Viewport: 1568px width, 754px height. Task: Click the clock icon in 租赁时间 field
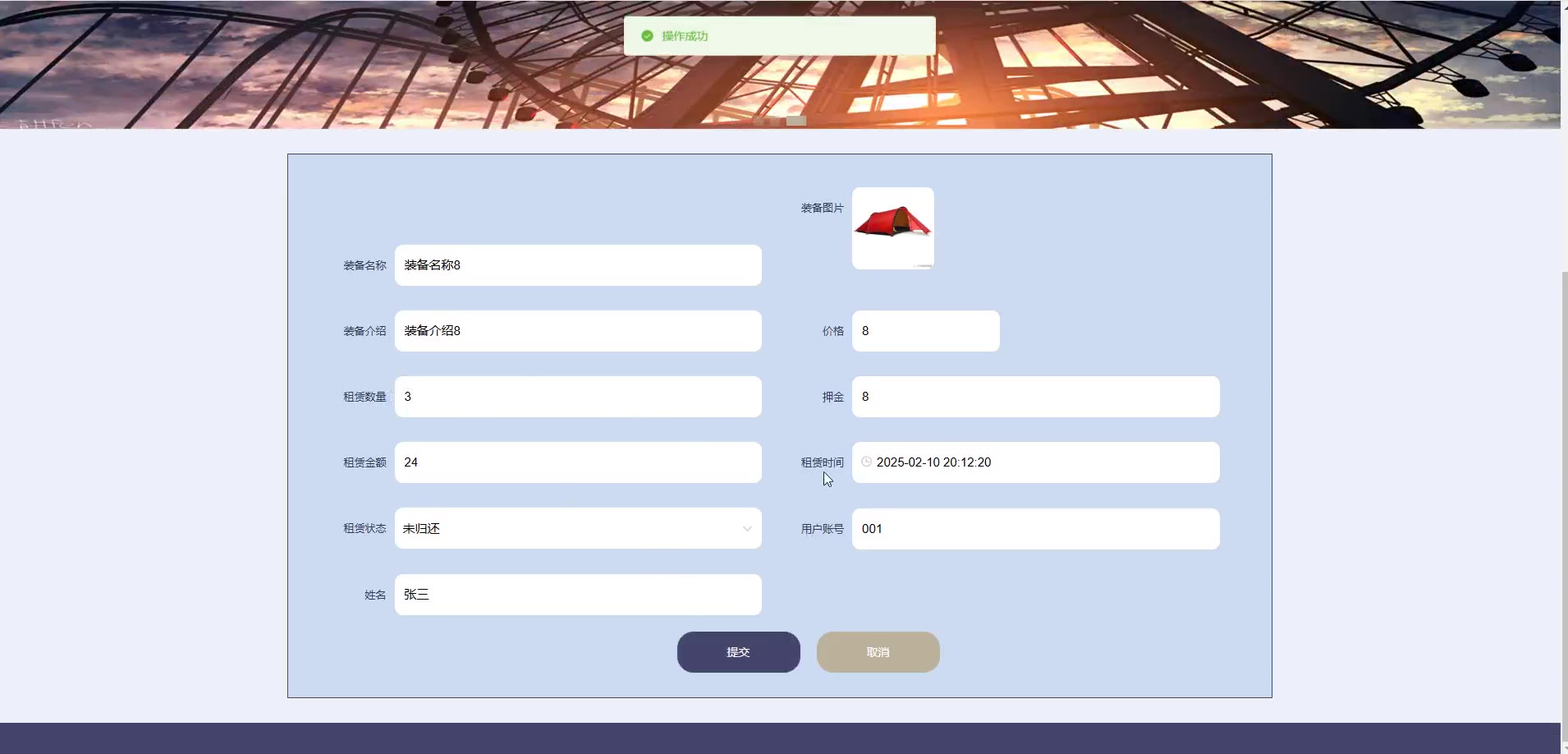coord(866,462)
